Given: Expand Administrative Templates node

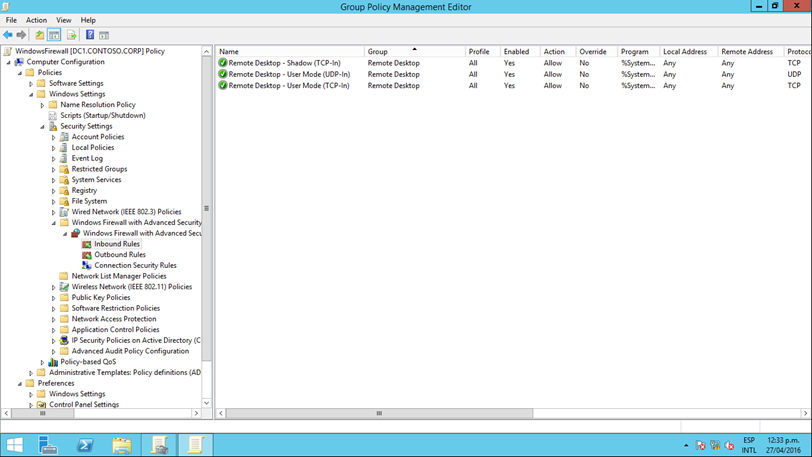Looking at the screenshot, I should coord(31,373).
